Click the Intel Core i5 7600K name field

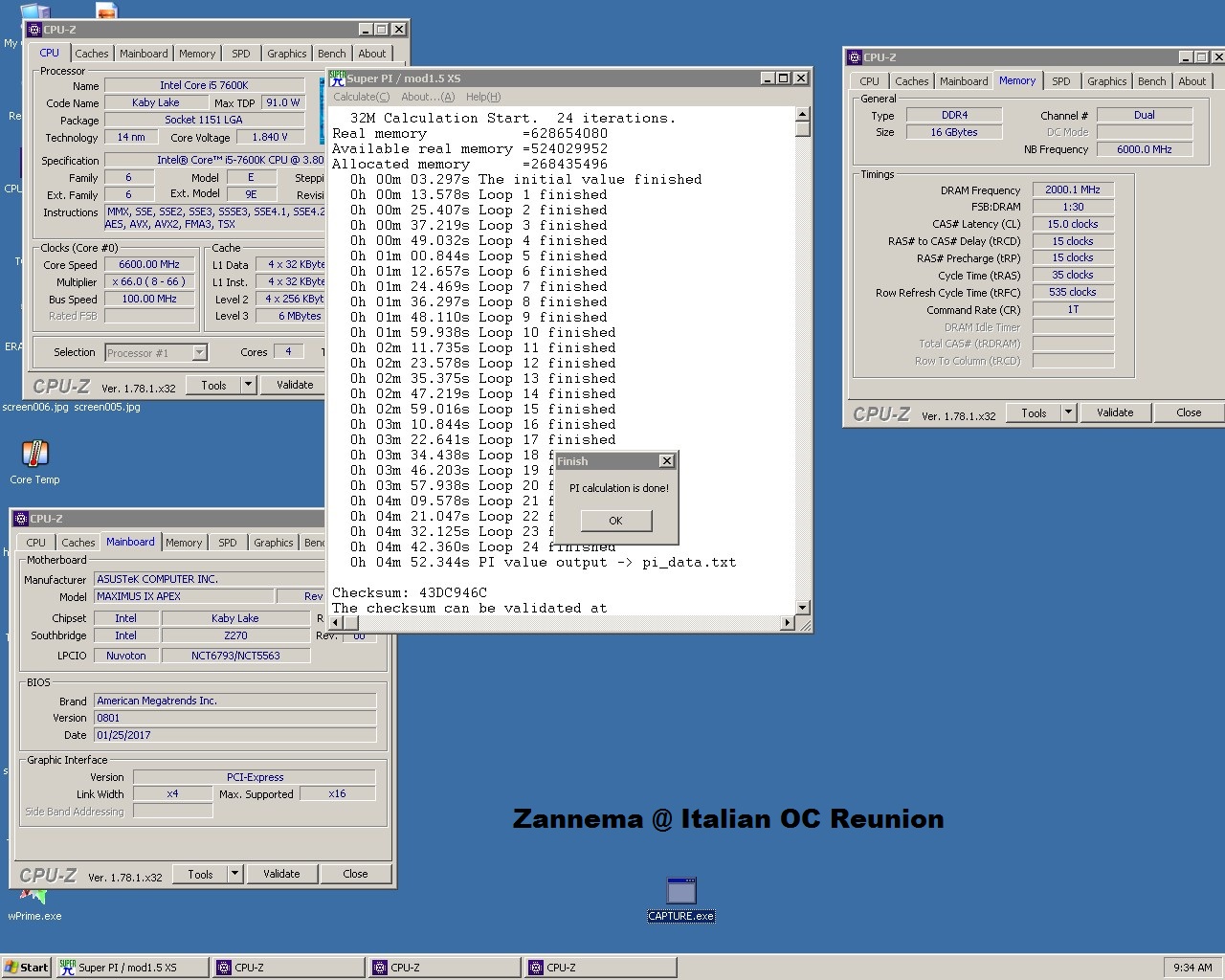pos(204,85)
